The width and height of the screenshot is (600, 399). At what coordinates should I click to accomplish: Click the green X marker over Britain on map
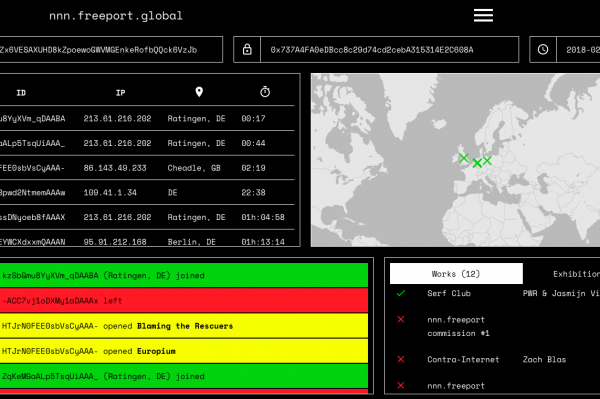464,158
